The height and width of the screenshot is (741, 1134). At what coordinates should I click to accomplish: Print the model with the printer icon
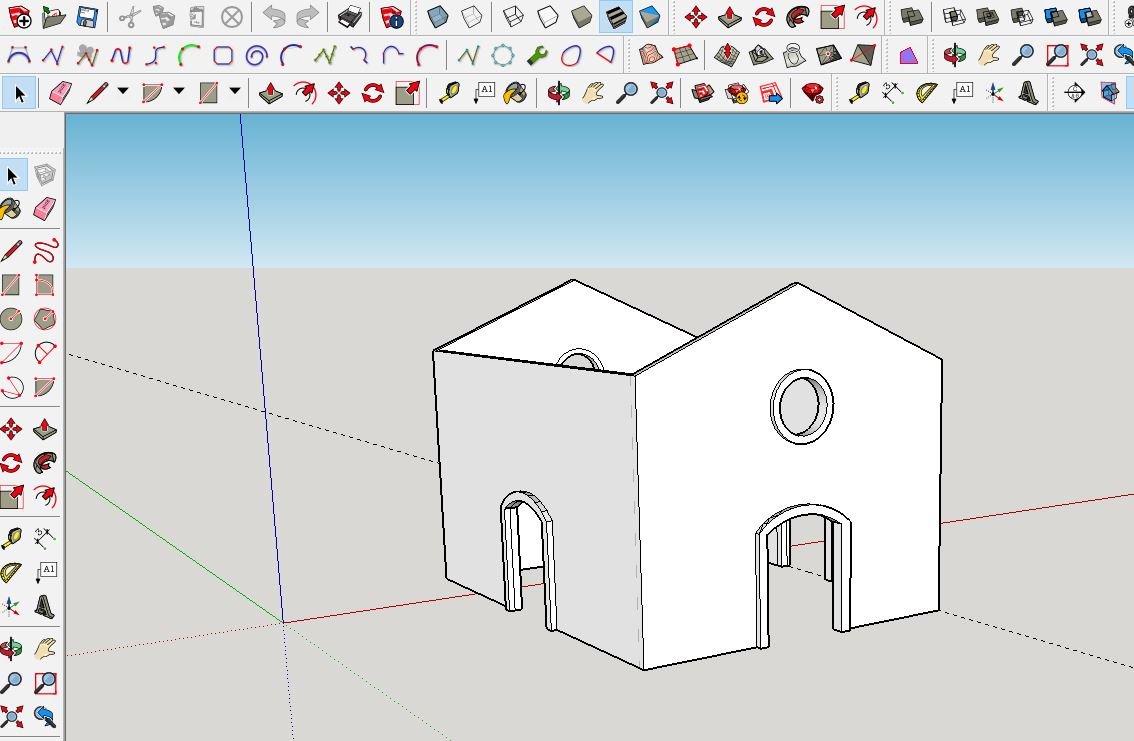pyautogui.click(x=349, y=17)
